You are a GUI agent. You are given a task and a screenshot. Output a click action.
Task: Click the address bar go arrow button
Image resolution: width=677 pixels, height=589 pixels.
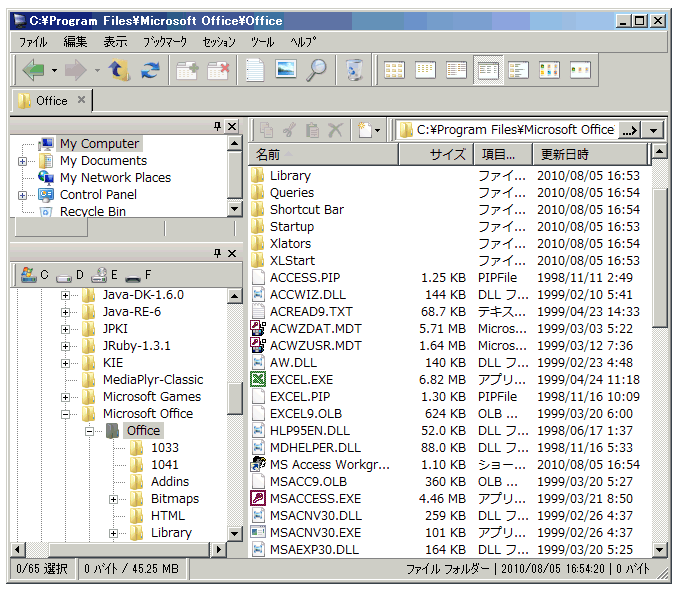coord(630,130)
